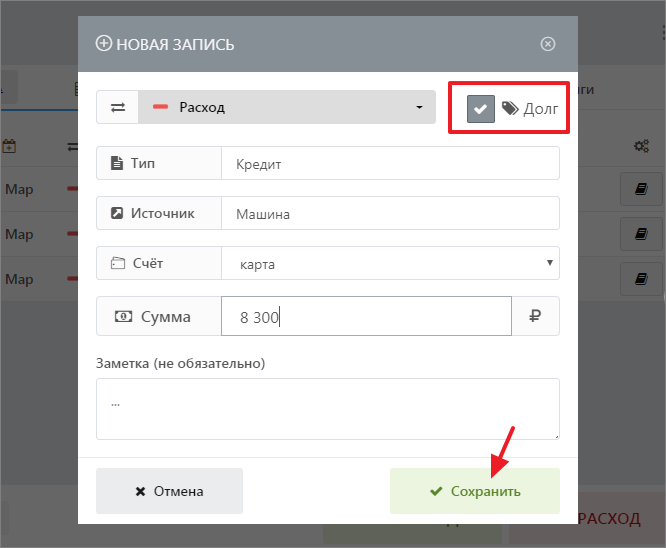Click the gears settings icon in table header
The height and width of the screenshot is (548, 666).
coord(641,146)
